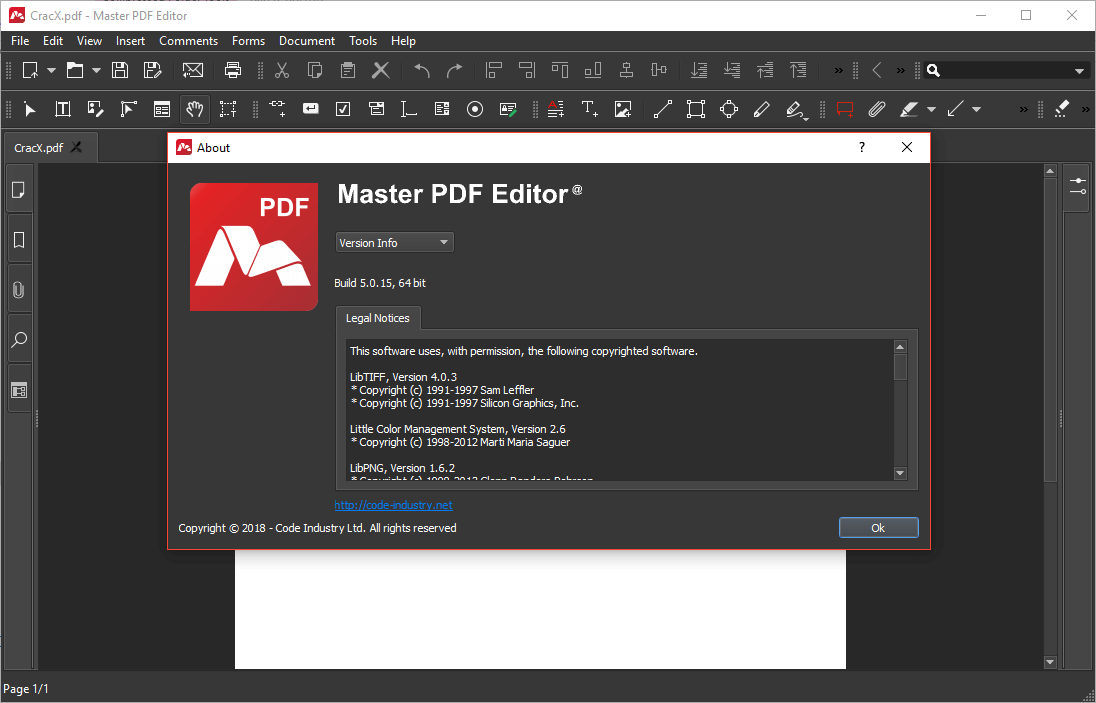
Task: Click the Cut scissors icon
Action: 282,70
